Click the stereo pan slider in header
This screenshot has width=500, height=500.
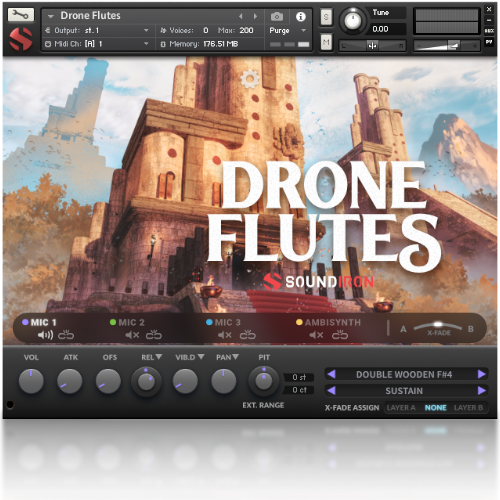click(372, 45)
